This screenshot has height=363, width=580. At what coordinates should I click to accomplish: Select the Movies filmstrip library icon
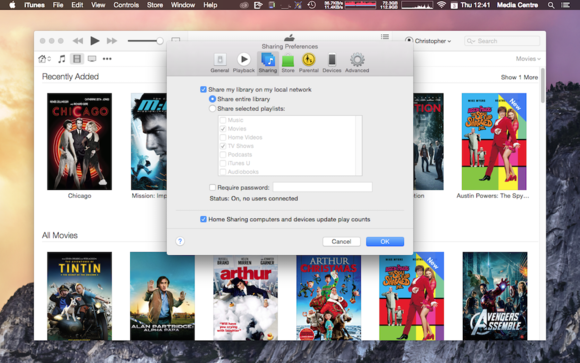77,59
